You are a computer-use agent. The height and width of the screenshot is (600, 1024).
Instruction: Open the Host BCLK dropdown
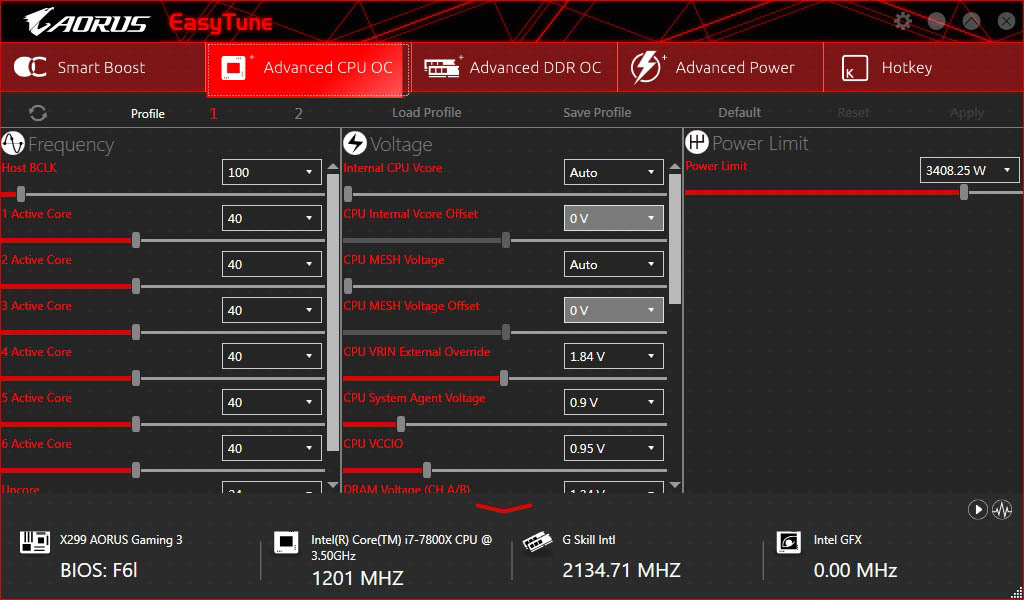272,172
